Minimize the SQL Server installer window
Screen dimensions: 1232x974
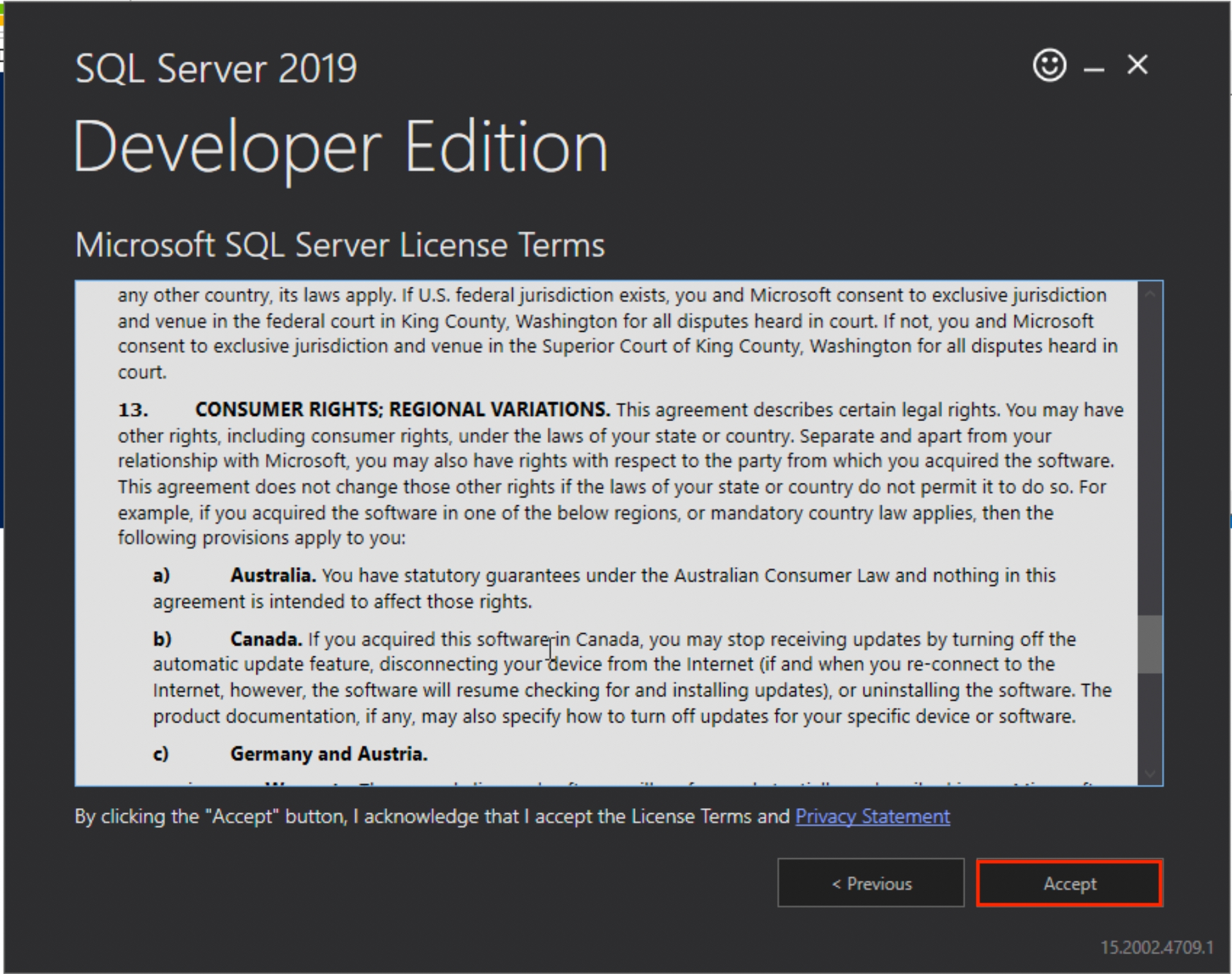[x=1093, y=68]
